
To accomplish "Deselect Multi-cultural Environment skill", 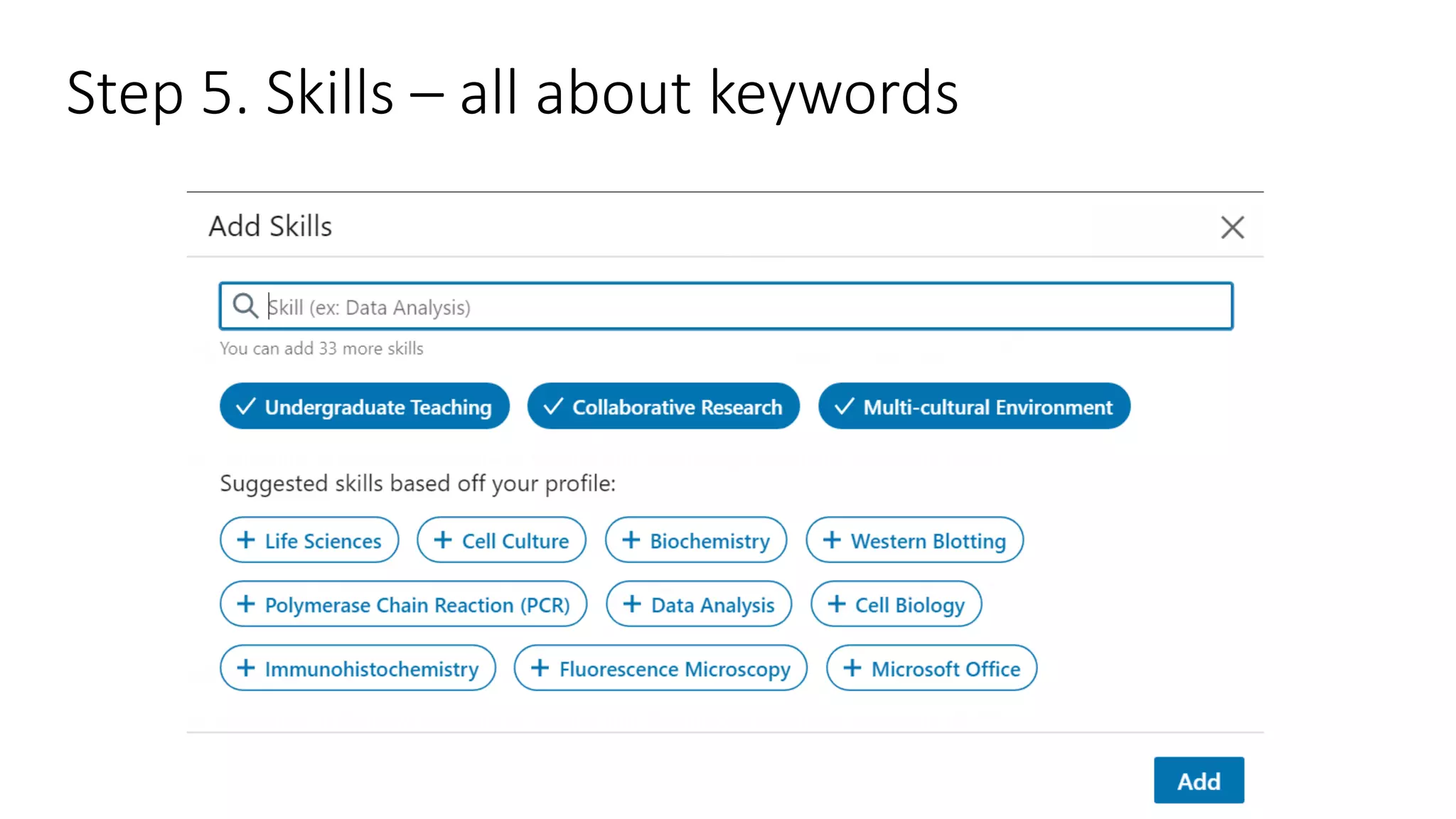I will coord(974,406).
